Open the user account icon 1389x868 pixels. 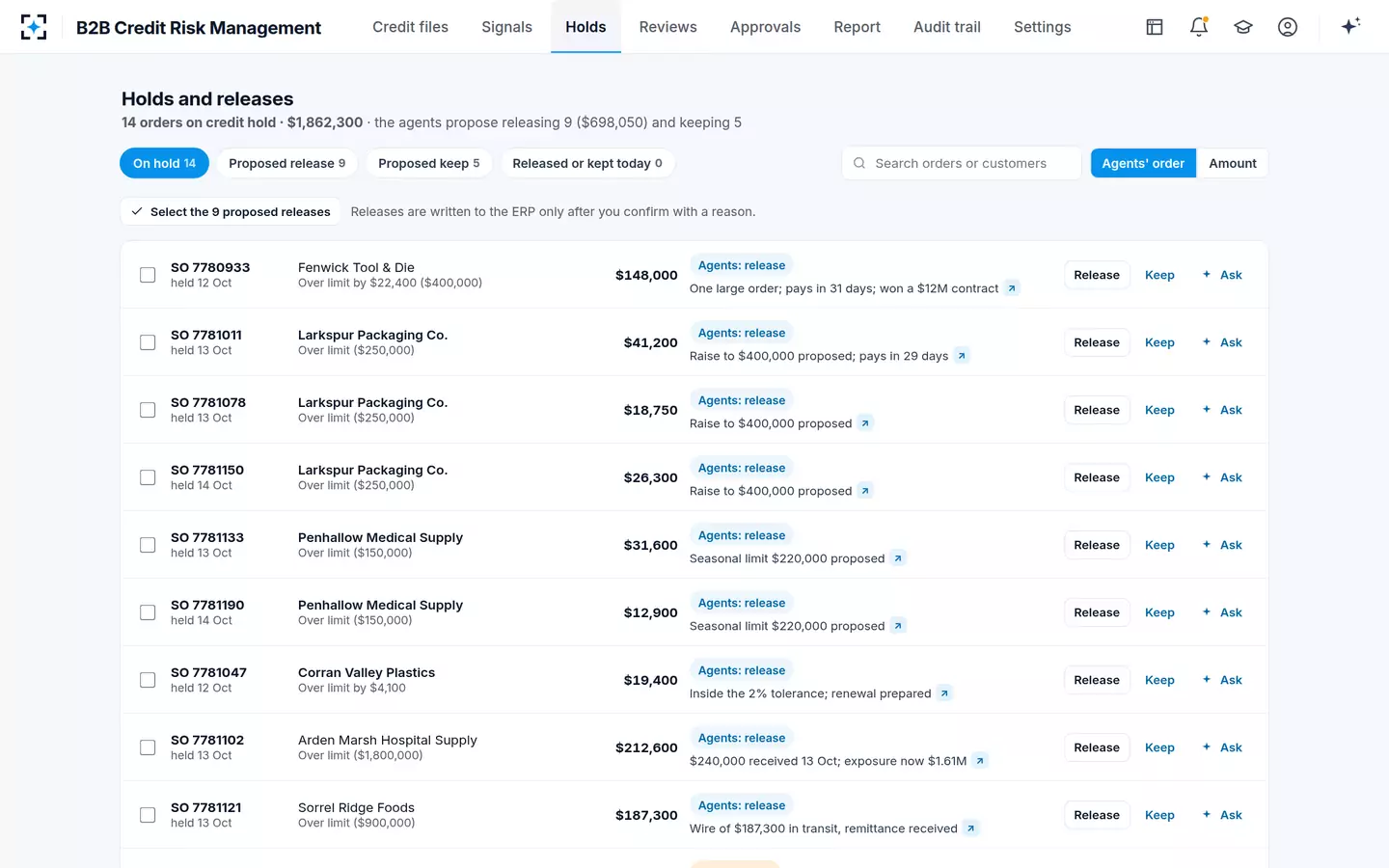pyautogui.click(x=1288, y=27)
